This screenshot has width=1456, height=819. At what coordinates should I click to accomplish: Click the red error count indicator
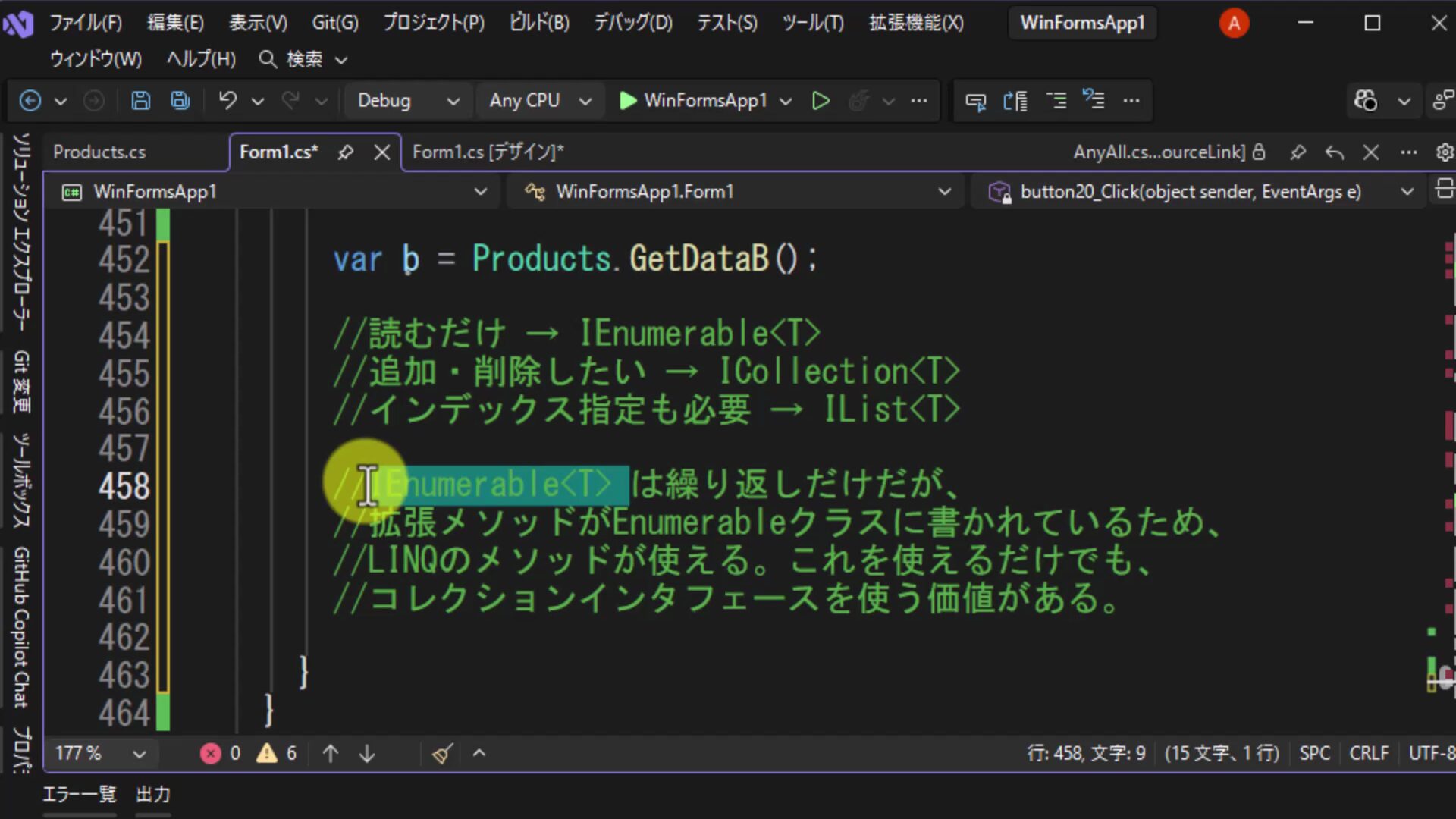pyautogui.click(x=220, y=753)
